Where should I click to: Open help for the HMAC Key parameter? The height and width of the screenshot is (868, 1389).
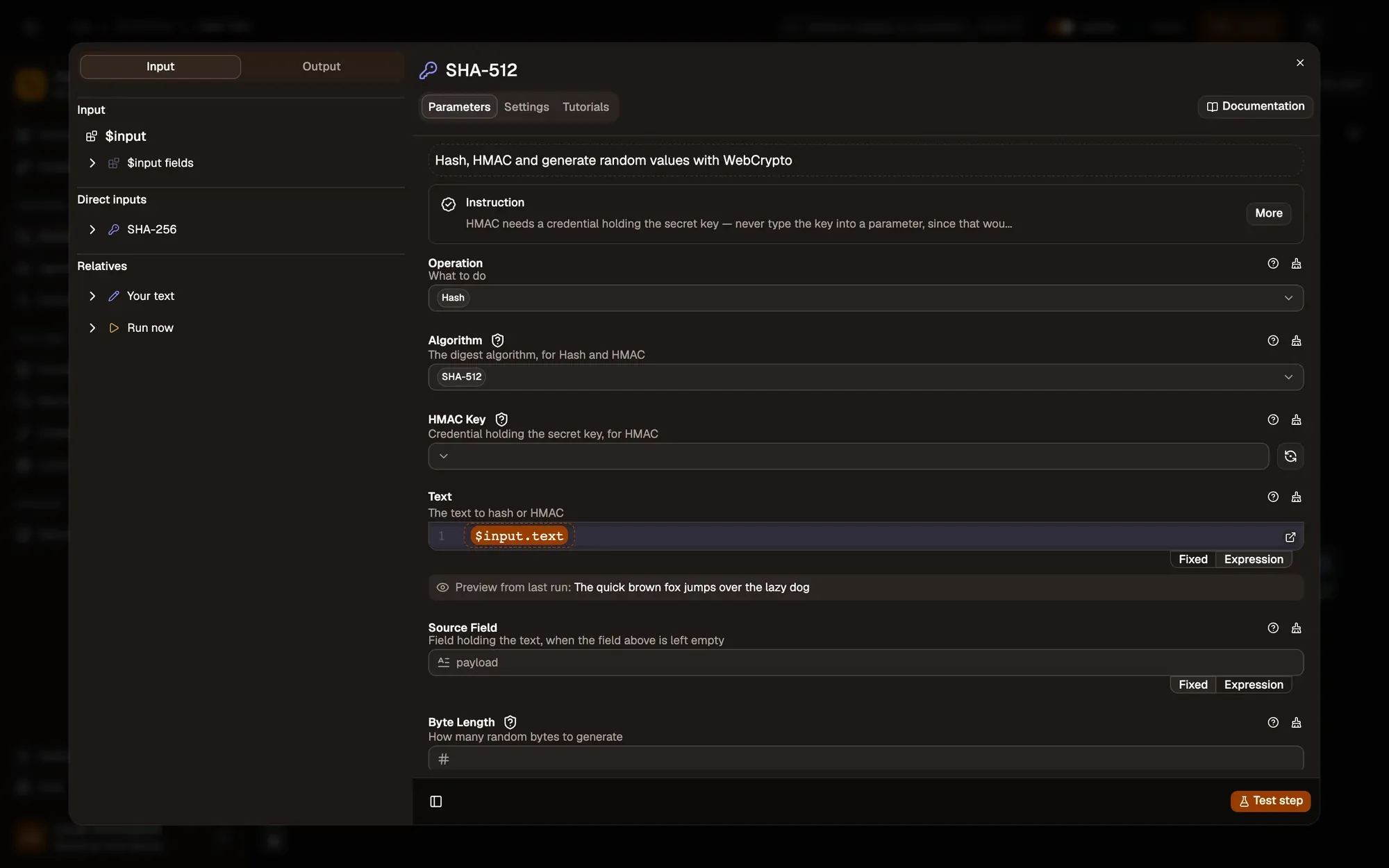[1272, 419]
